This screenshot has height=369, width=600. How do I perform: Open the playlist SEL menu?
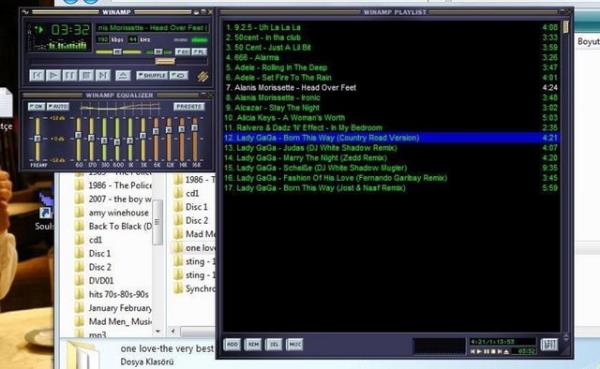click(274, 345)
